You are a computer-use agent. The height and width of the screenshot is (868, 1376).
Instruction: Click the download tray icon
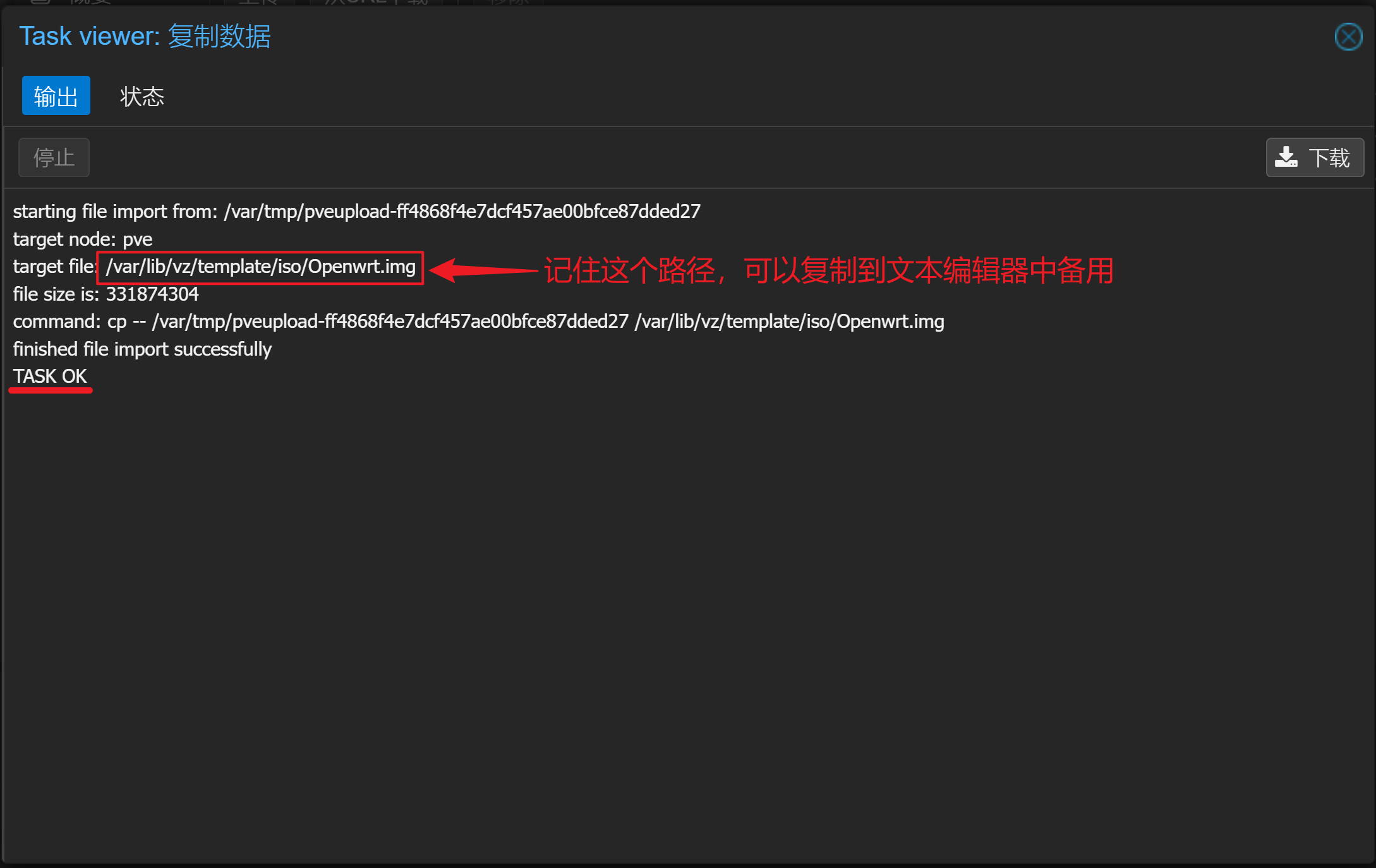(x=1286, y=157)
